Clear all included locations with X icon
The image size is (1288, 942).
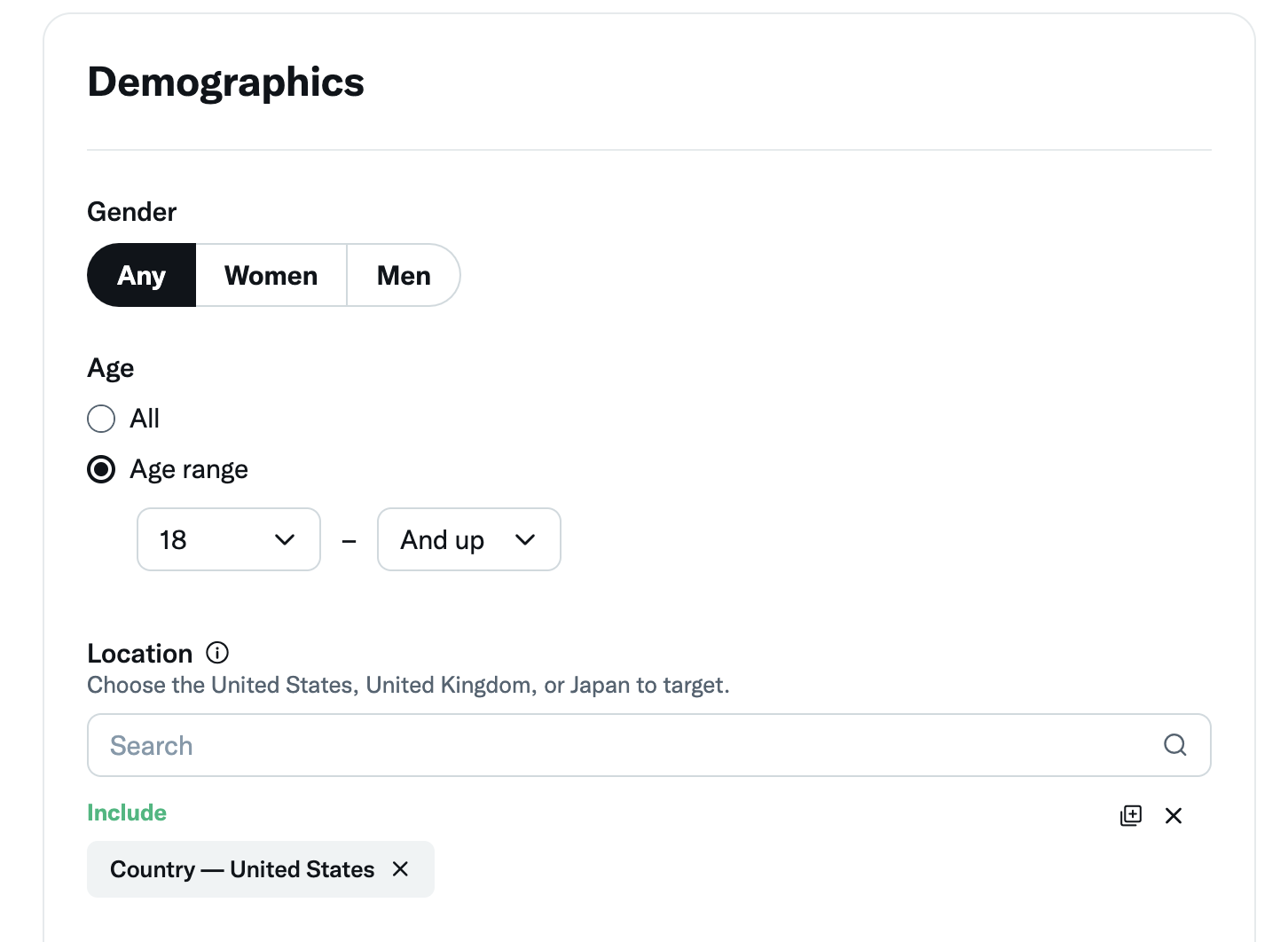(x=1174, y=815)
